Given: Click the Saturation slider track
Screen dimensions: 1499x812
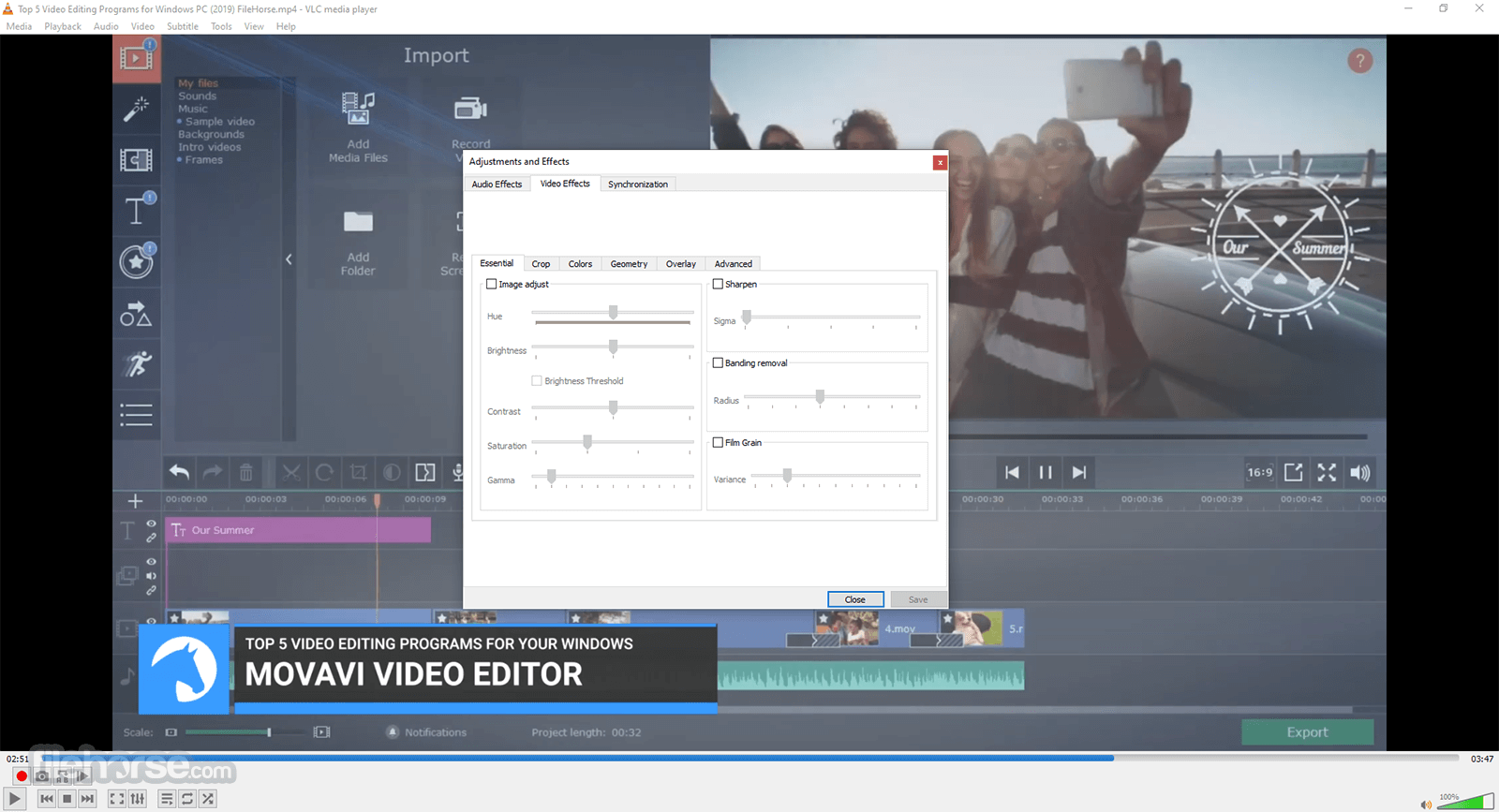Looking at the screenshot, I should (613, 442).
